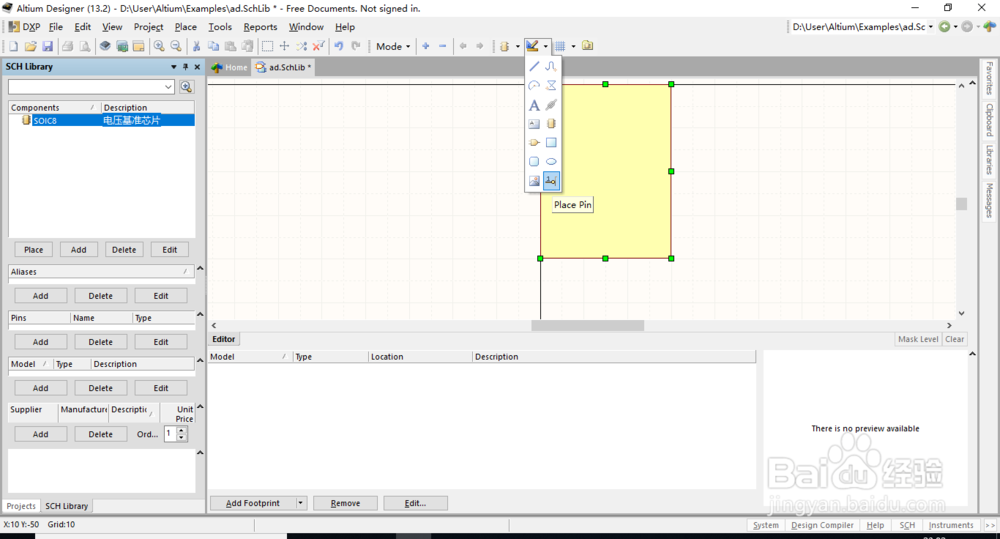Open the Libraries side panel tab
The width and height of the screenshot is (1000, 539).
(x=989, y=159)
